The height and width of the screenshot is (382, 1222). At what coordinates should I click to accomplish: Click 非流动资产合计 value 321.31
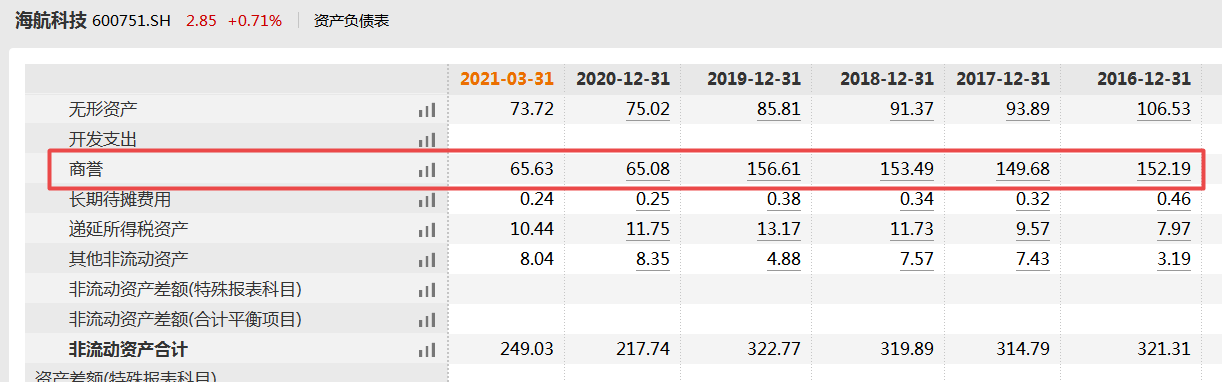1164,349
